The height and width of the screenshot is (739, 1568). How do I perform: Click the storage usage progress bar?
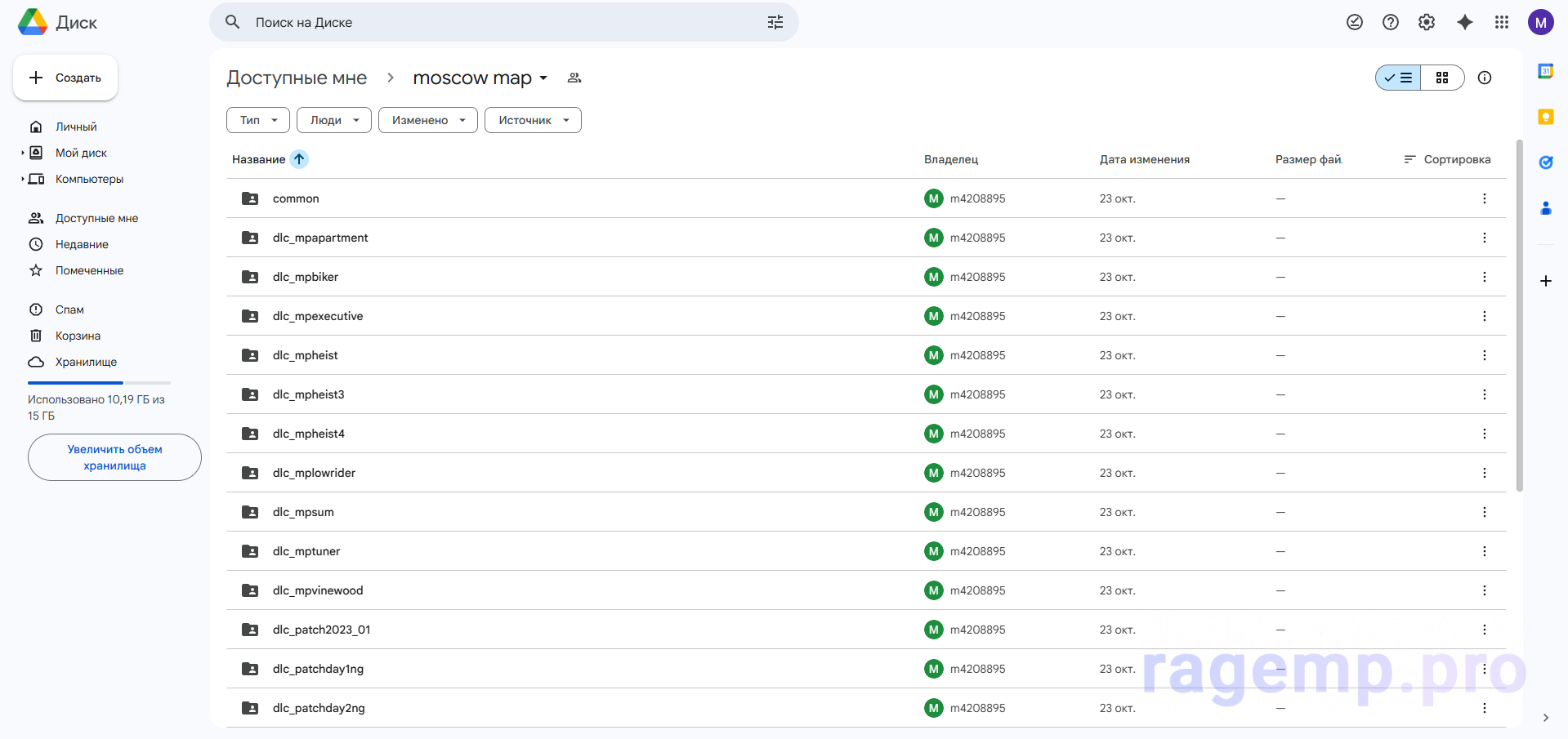click(x=99, y=382)
